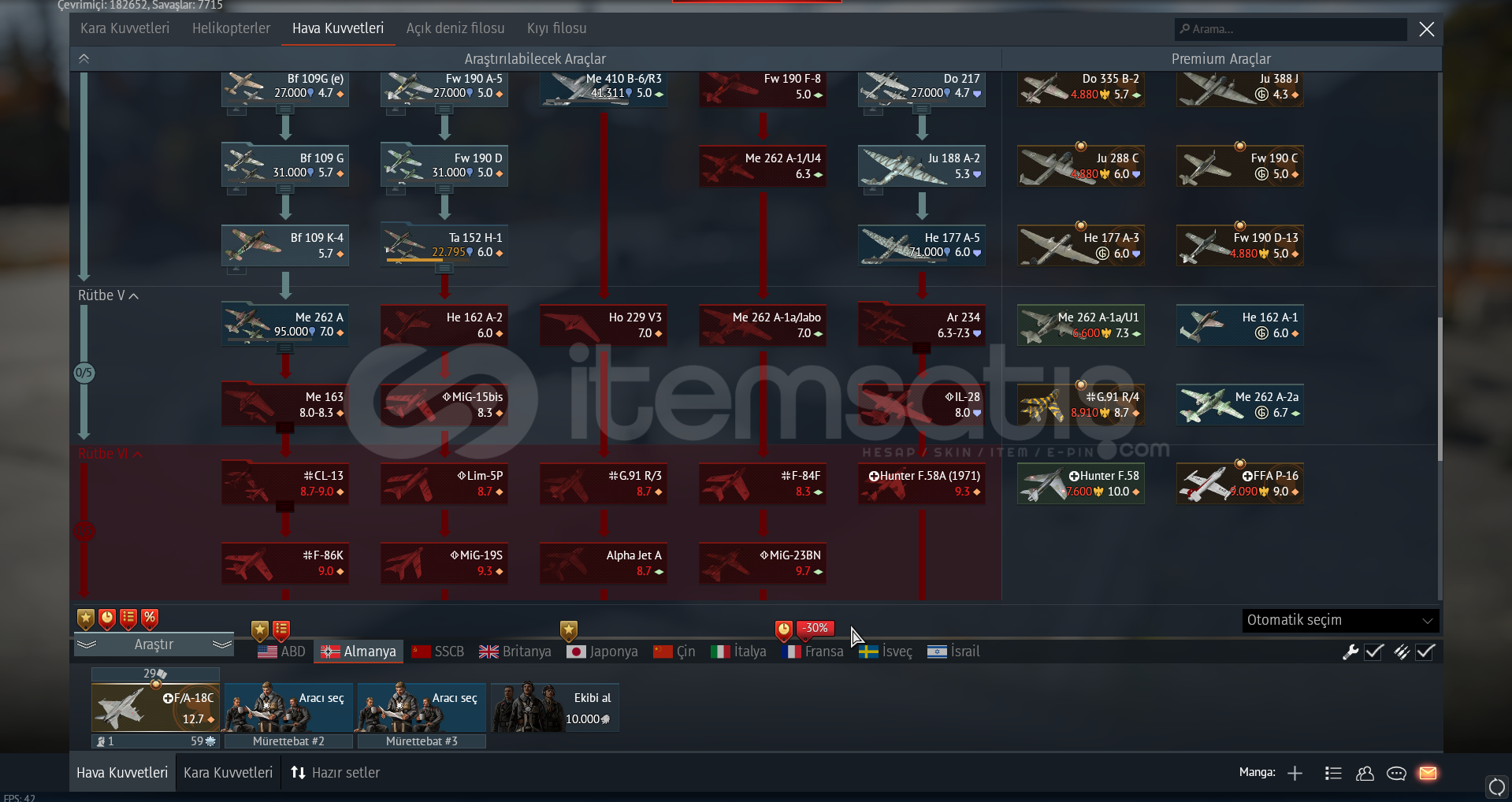Click the red percent badge above Araştır
Image resolution: width=1512 pixels, height=802 pixels.
click(x=150, y=619)
